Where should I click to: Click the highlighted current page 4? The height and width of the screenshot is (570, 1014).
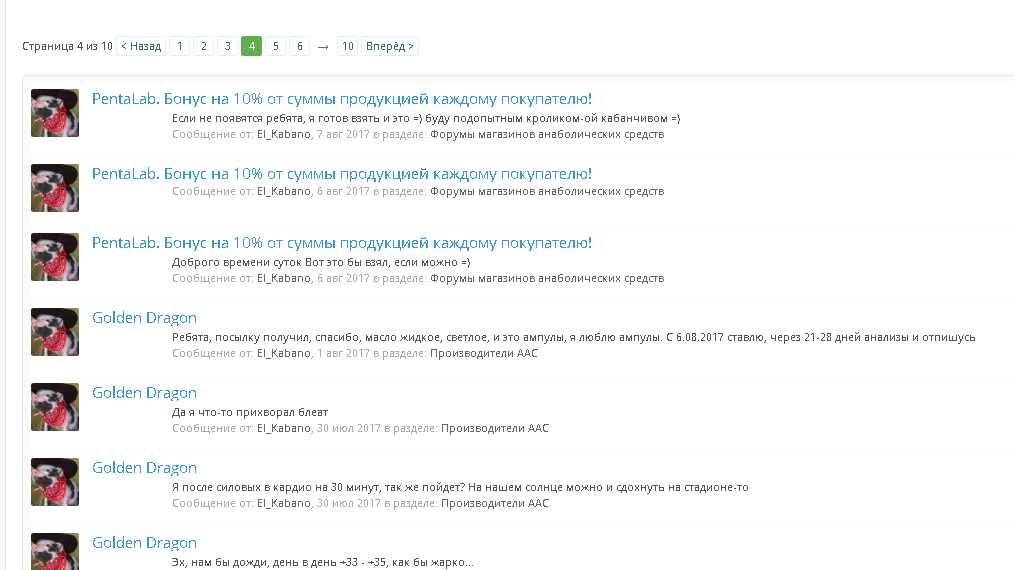tap(251, 46)
